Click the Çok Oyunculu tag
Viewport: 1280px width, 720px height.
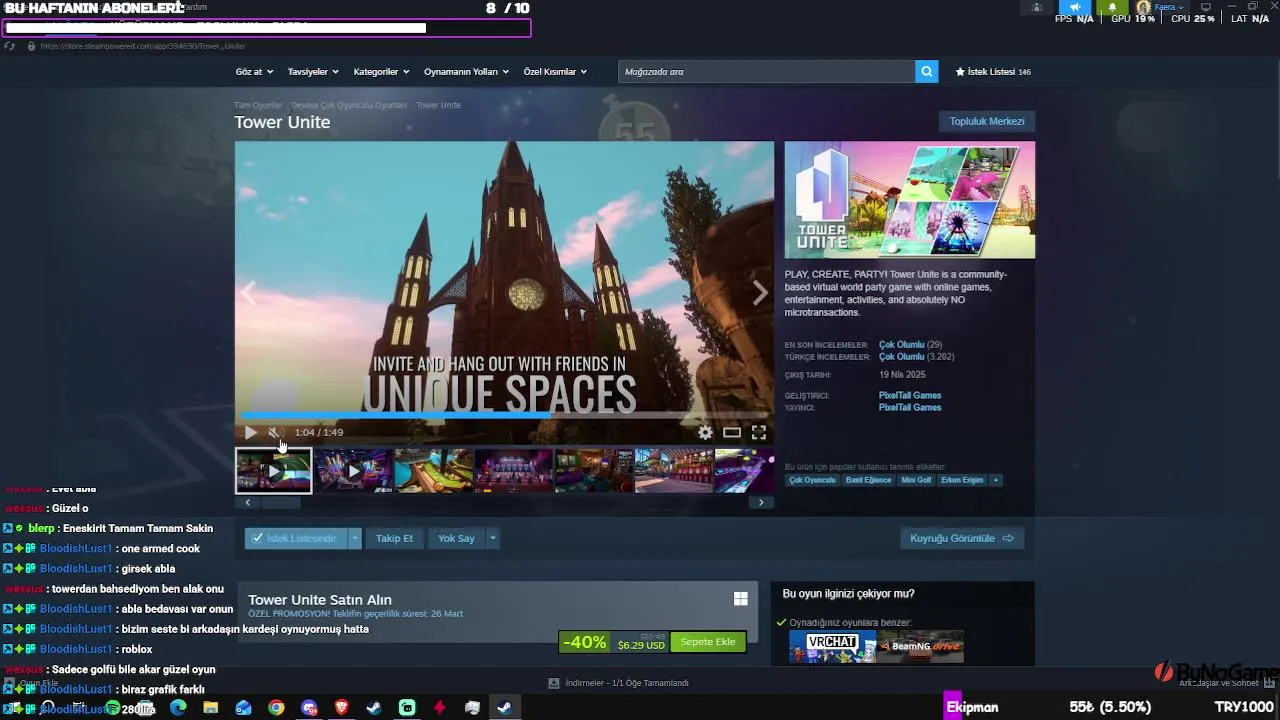812,480
